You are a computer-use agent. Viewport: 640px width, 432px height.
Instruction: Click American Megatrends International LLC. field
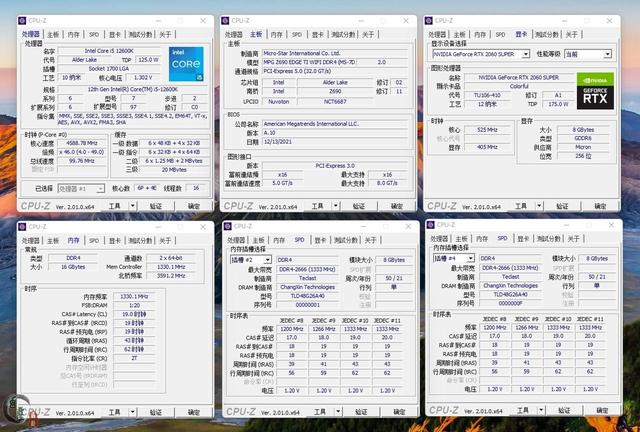pos(335,124)
